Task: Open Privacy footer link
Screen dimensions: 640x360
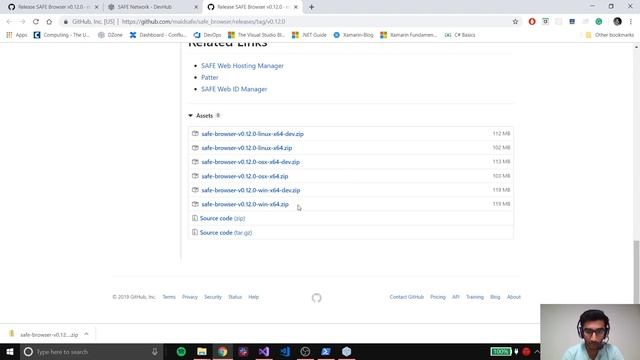Action: [190, 297]
